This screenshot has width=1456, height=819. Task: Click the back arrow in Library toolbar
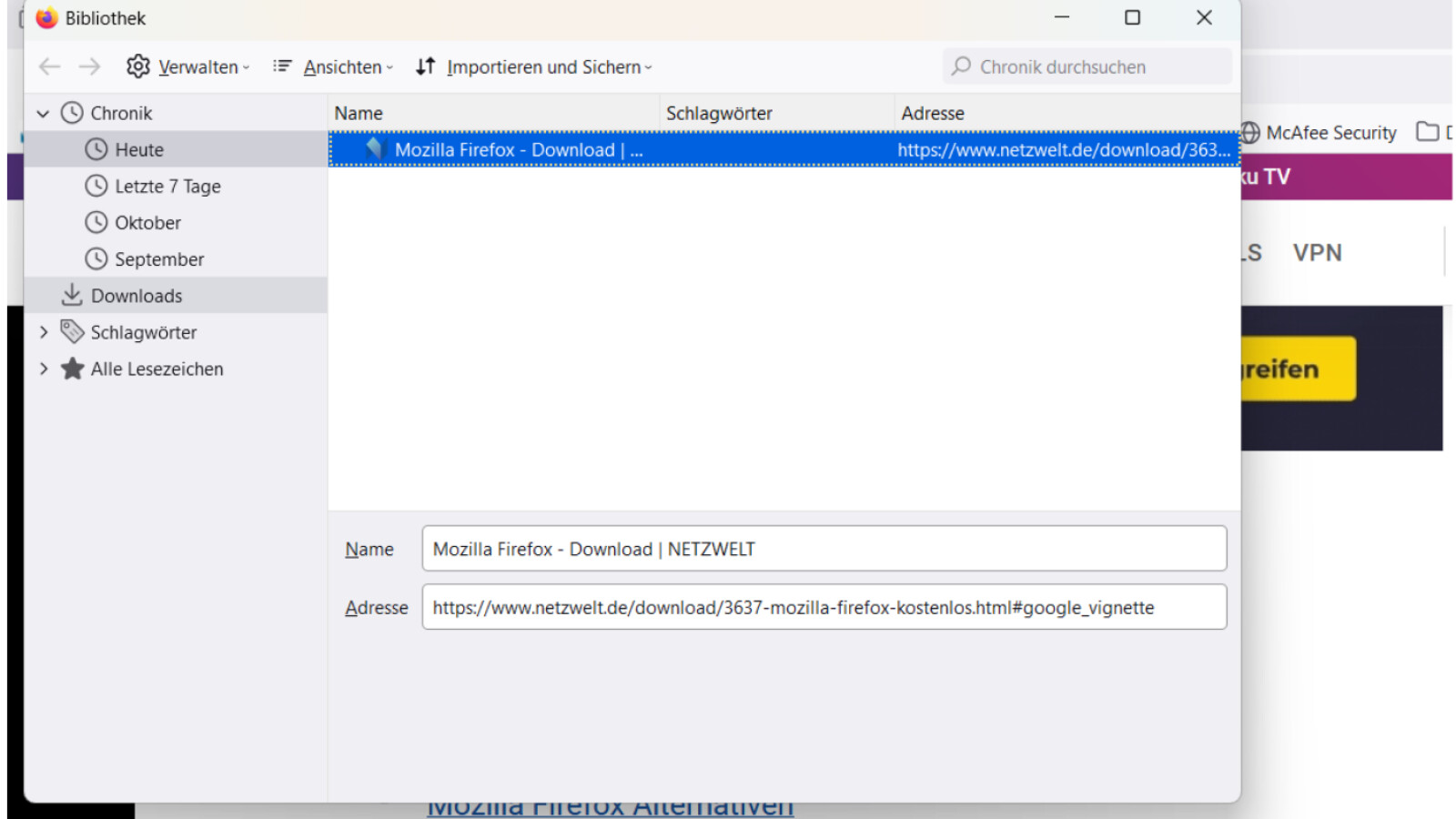(x=50, y=66)
